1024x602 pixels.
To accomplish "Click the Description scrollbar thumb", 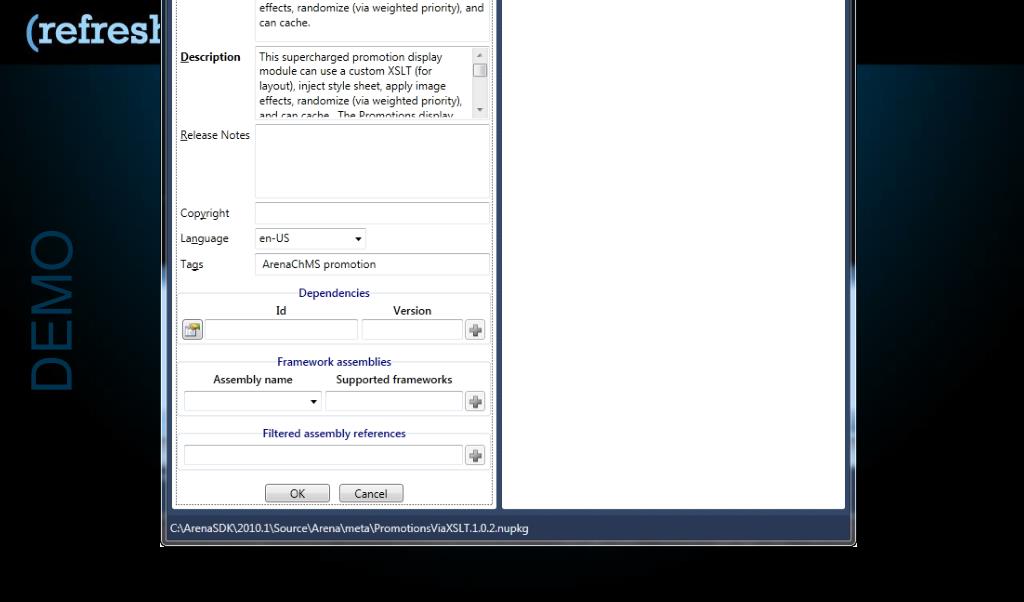I will click(480, 70).
